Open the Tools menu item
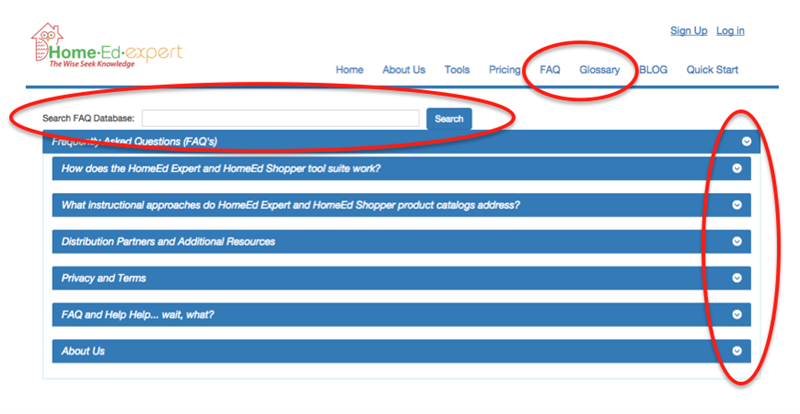Screen dimensions: 800x414 [457, 70]
